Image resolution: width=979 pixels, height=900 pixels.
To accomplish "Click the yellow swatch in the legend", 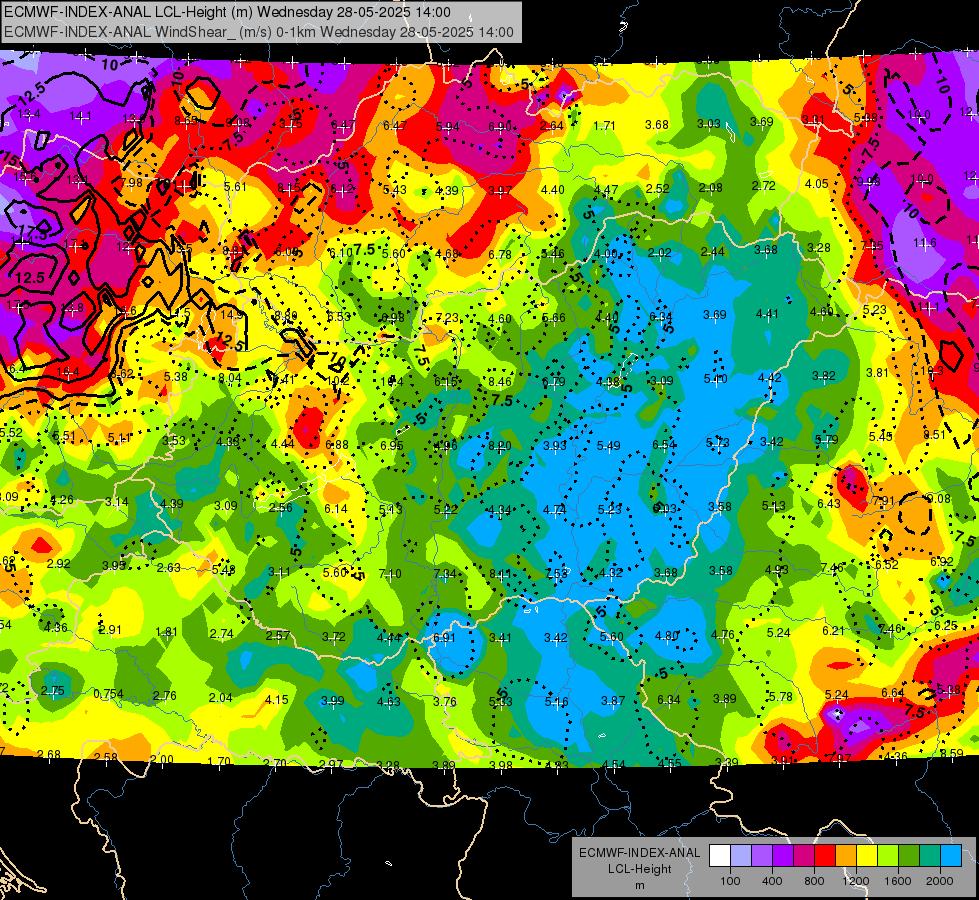I will (867, 856).
